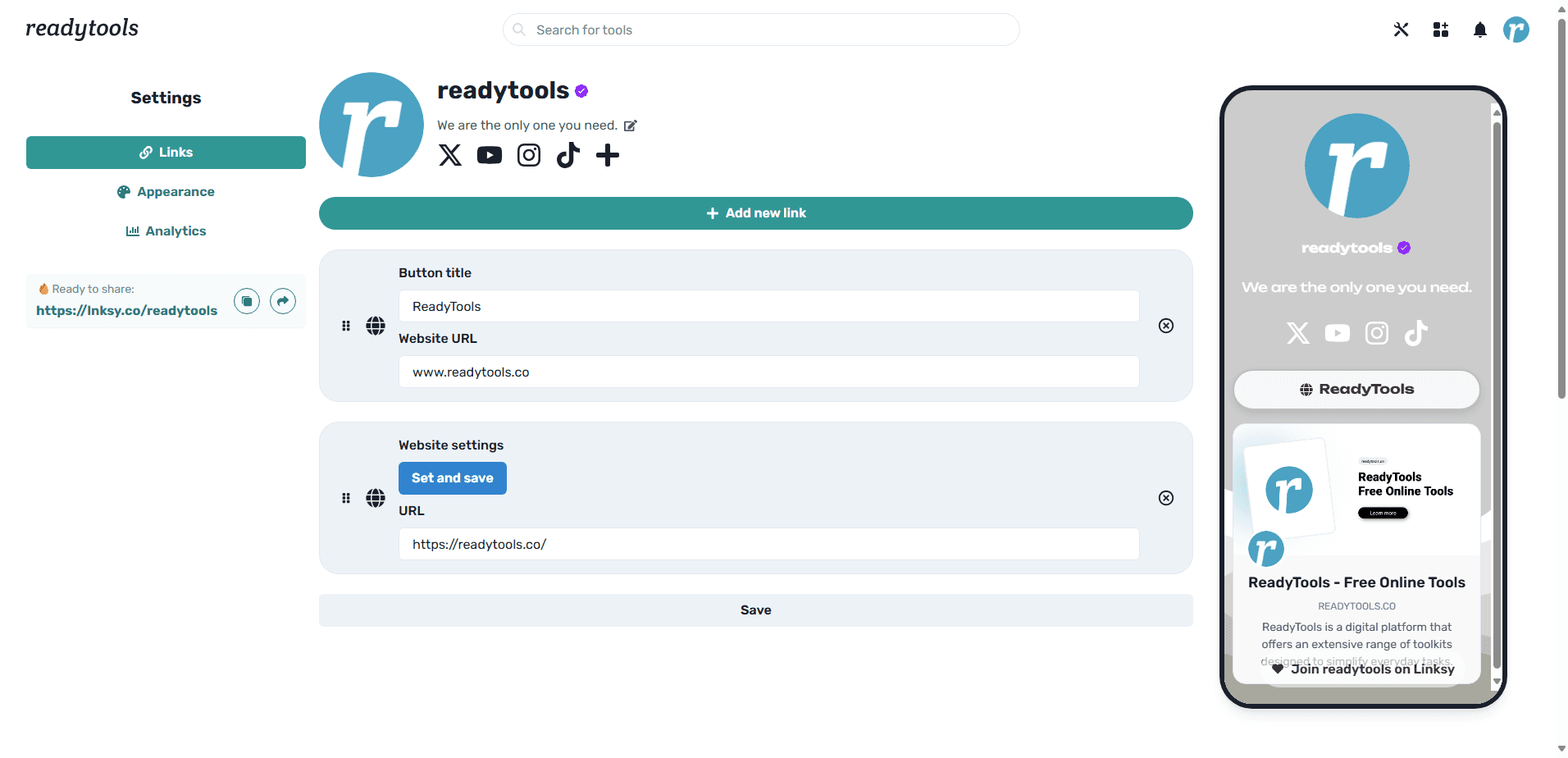Image resolution: width=1568 pixels, height=758 pixels.
Task: Click the Instagram icon in profile header
Action: pos(529,155)
